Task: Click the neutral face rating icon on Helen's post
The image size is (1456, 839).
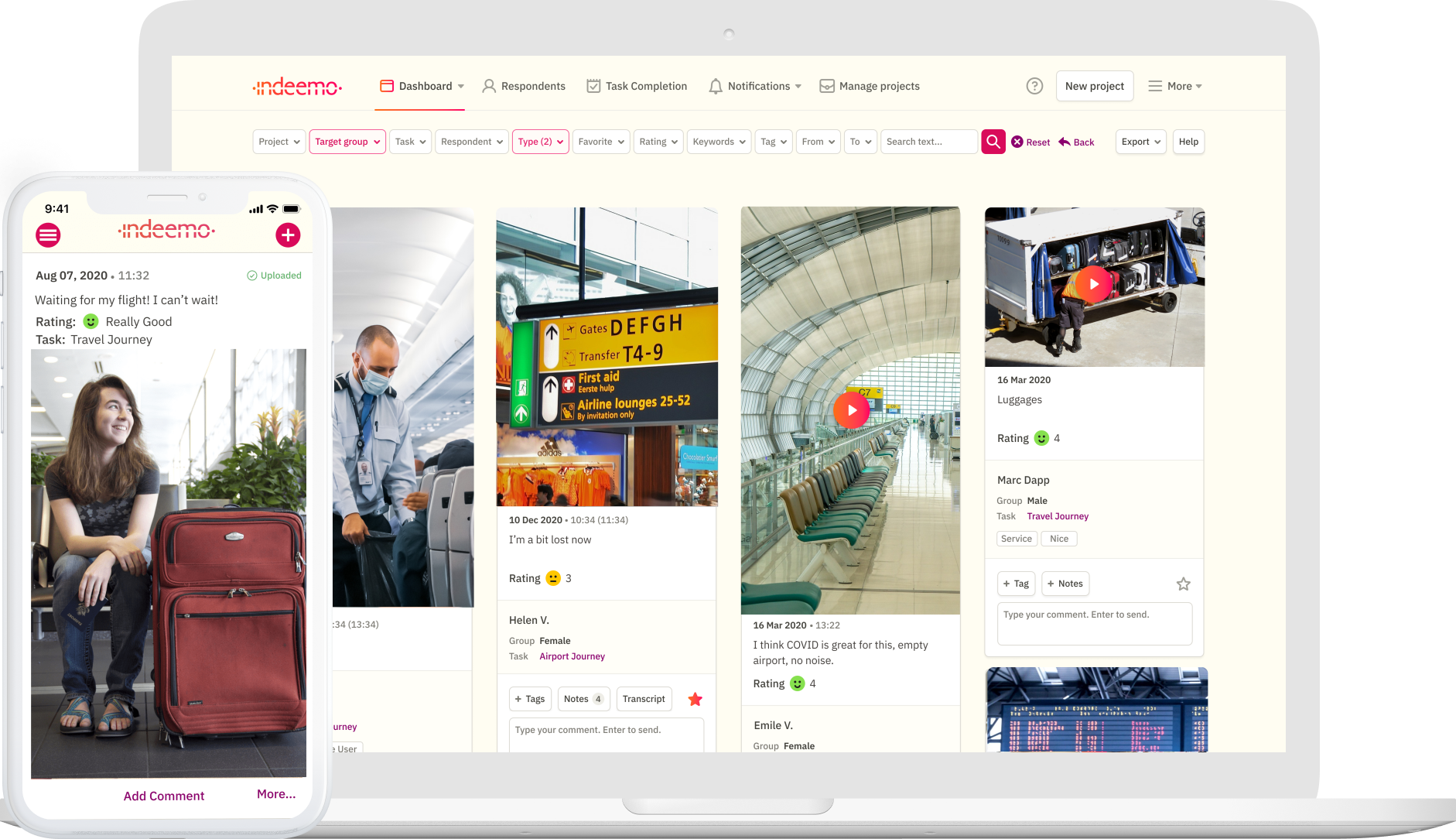Action: point(553,578)
